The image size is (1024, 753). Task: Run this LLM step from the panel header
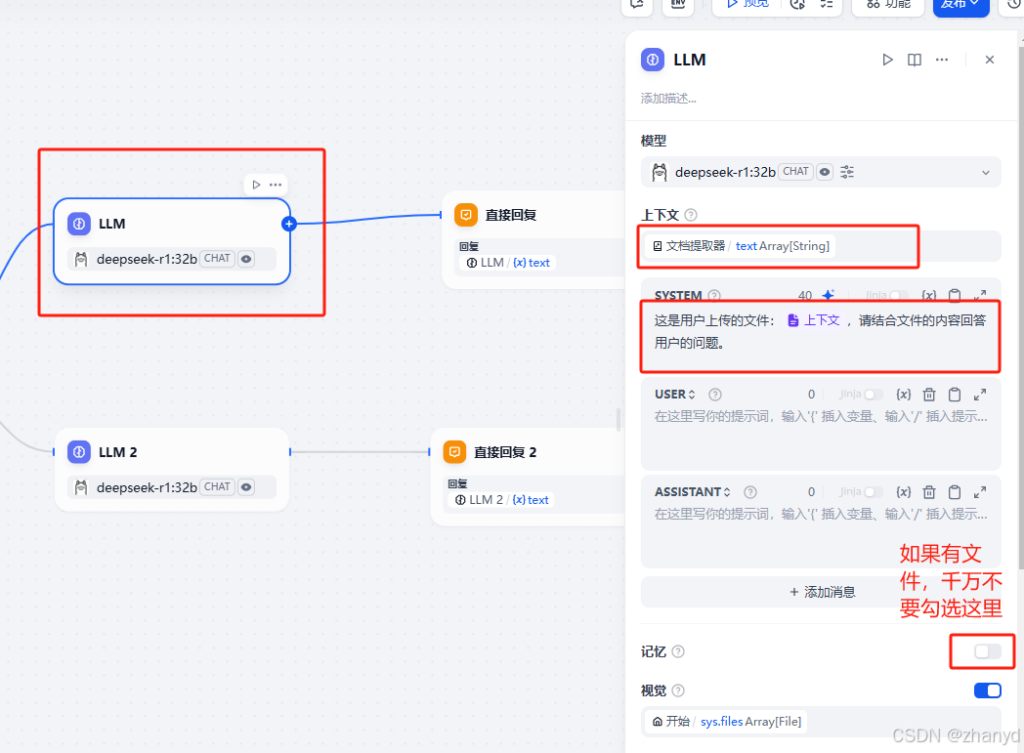click(887, 60)
